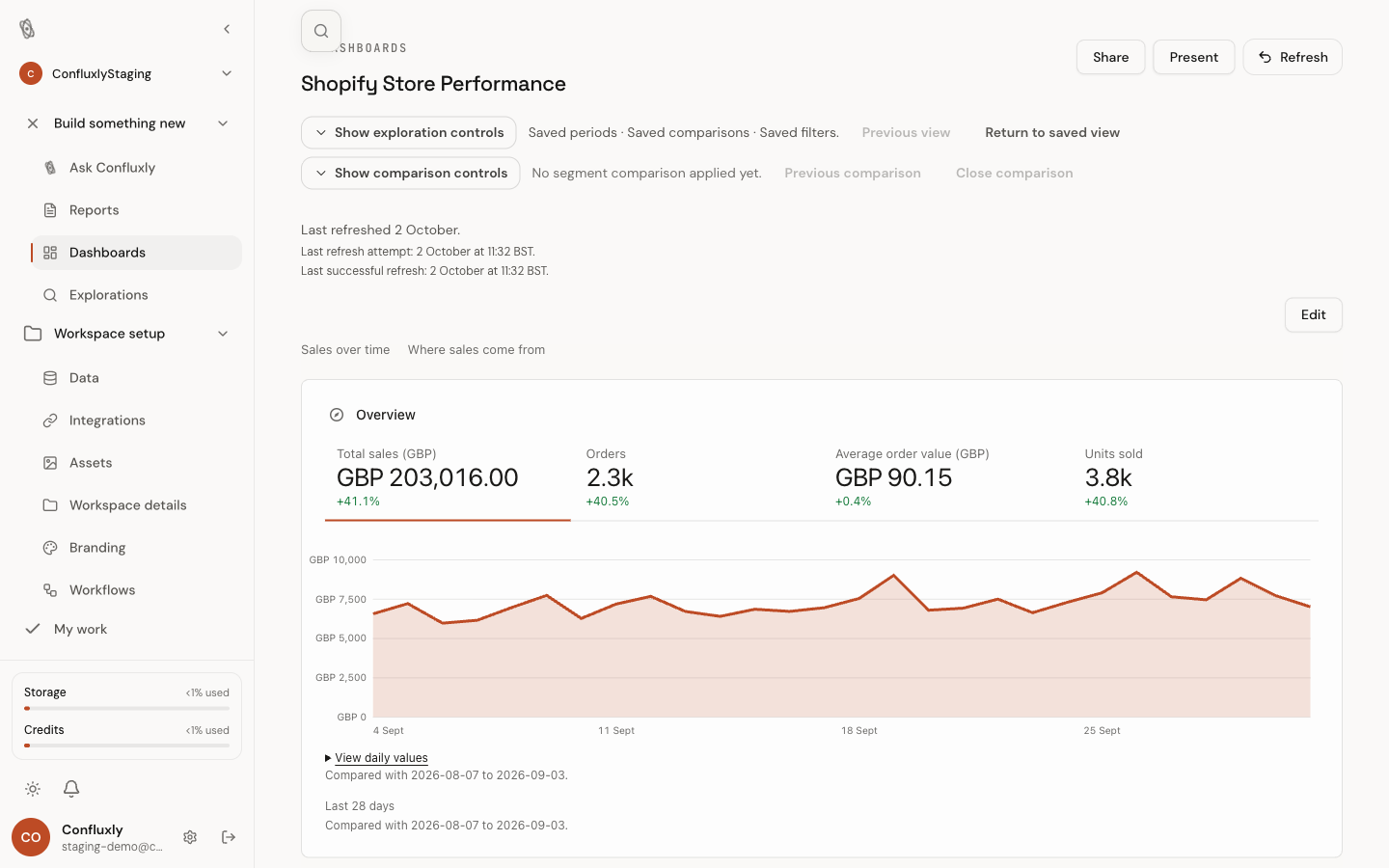Click the Refresh button
Image resolution: width=1389 pixels, height=868 pixels.
[x=1293, y=57]
